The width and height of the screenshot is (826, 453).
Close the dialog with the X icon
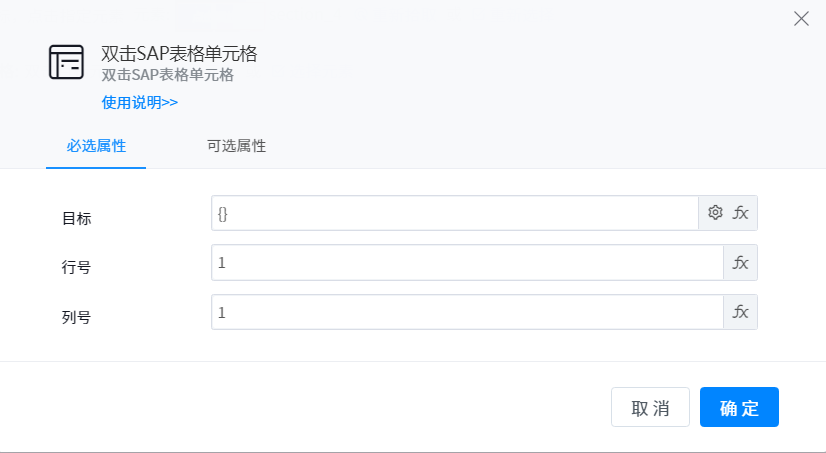pos(801,18)
